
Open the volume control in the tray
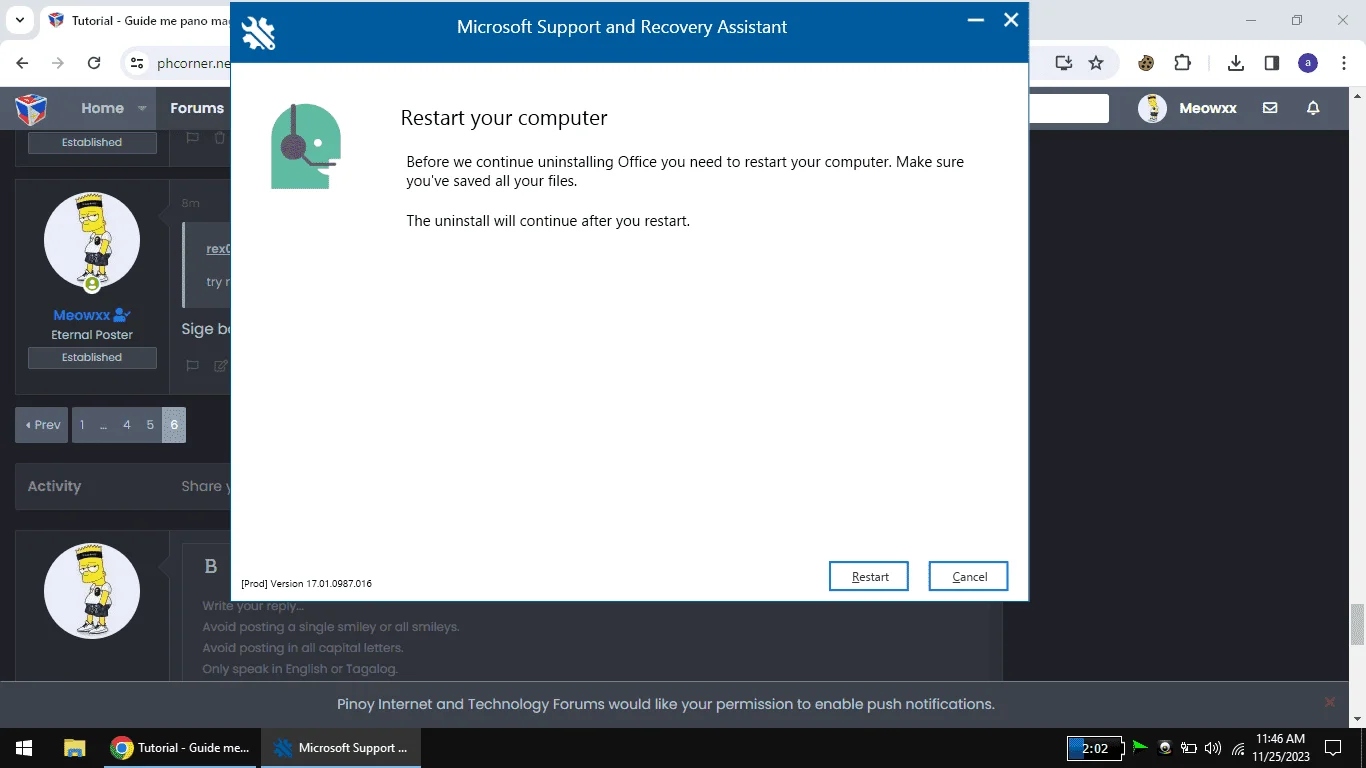coord(1213,748)
